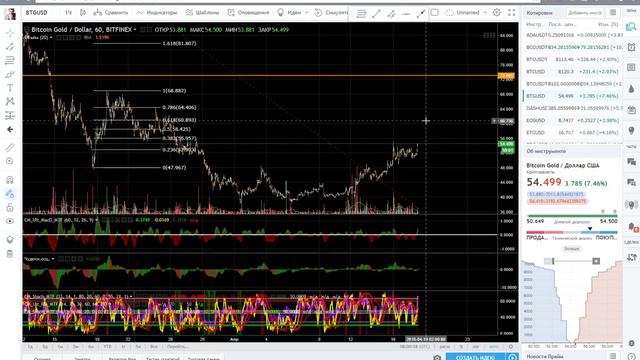
Task: Toggle the авто auto scale
Action: tap(493, 347)
